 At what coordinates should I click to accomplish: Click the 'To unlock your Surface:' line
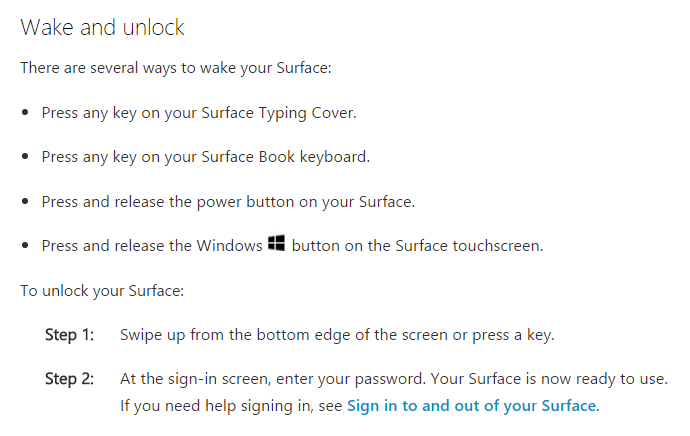[x=102, y=291]
